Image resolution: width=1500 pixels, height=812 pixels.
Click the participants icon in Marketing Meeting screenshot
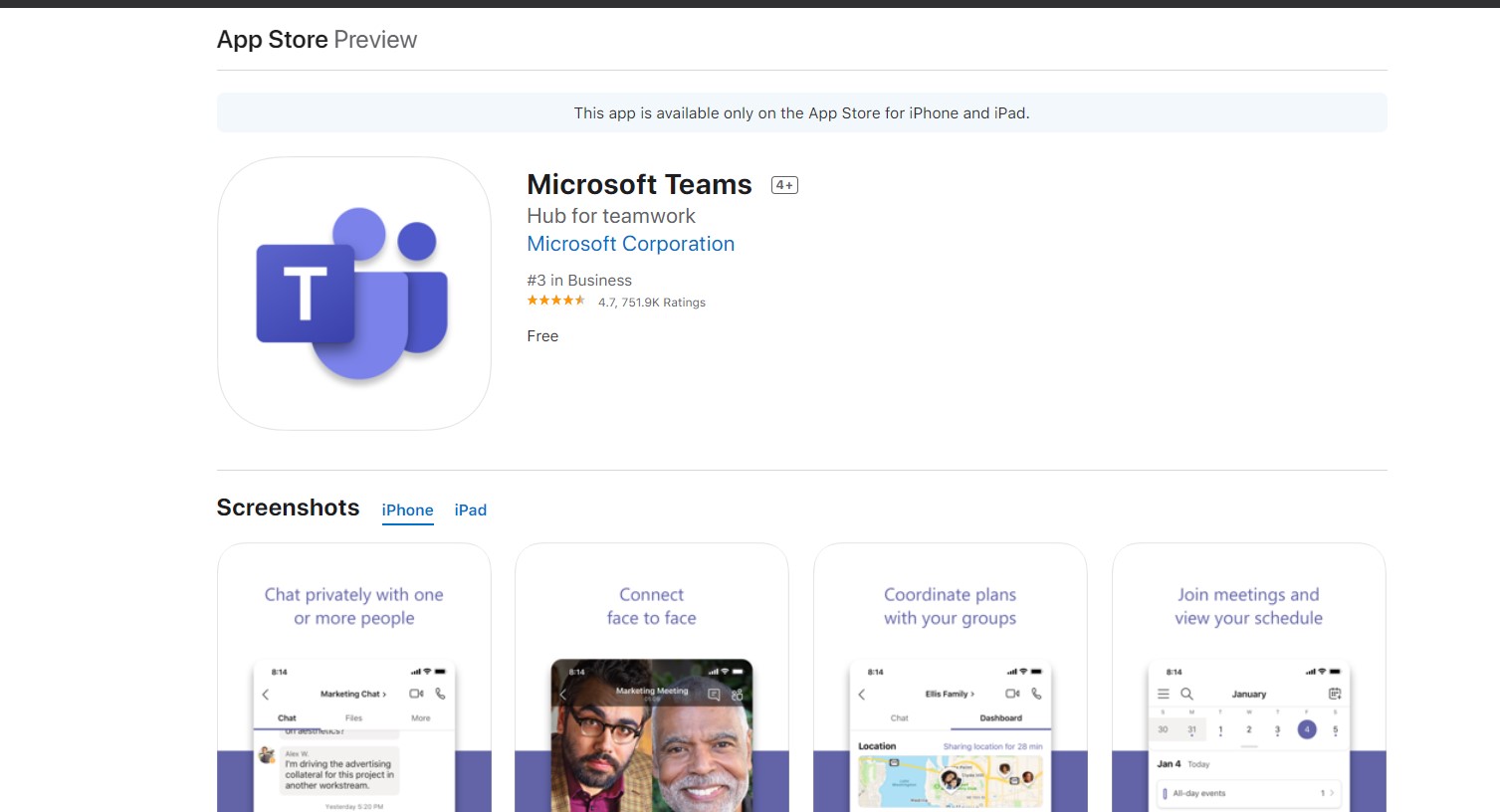(738, 695)
